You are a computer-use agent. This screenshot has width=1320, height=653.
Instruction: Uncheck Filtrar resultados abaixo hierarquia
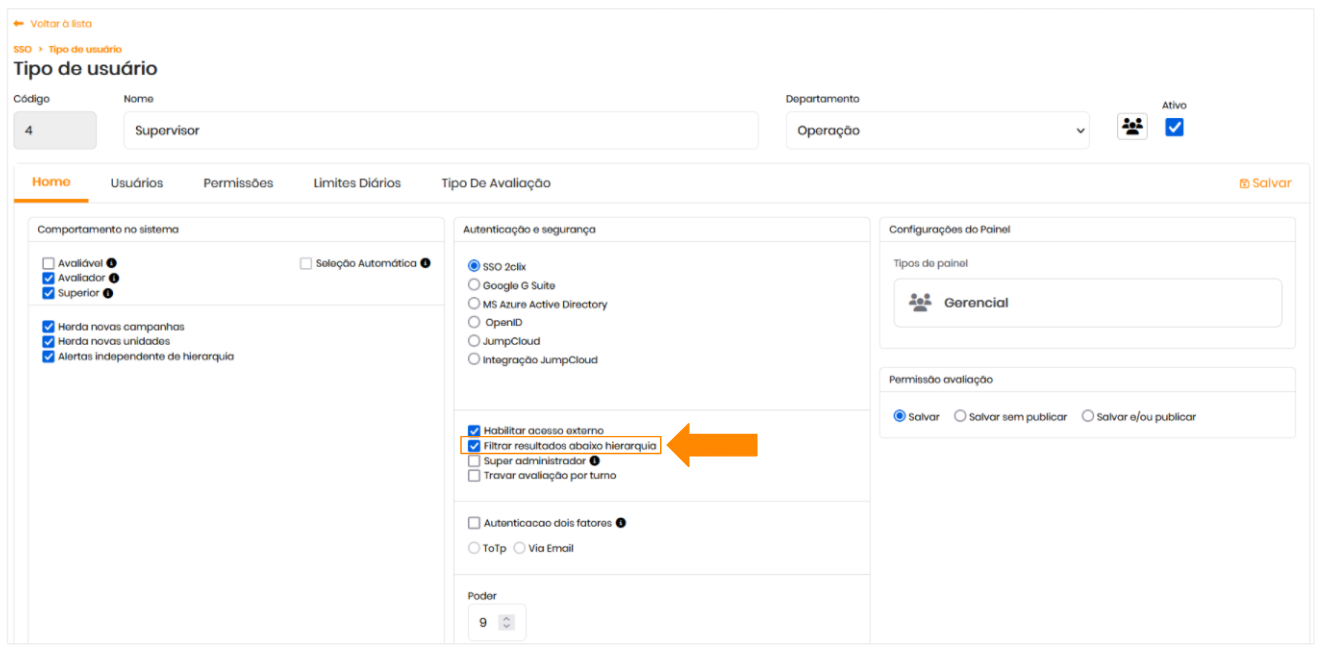474,446
